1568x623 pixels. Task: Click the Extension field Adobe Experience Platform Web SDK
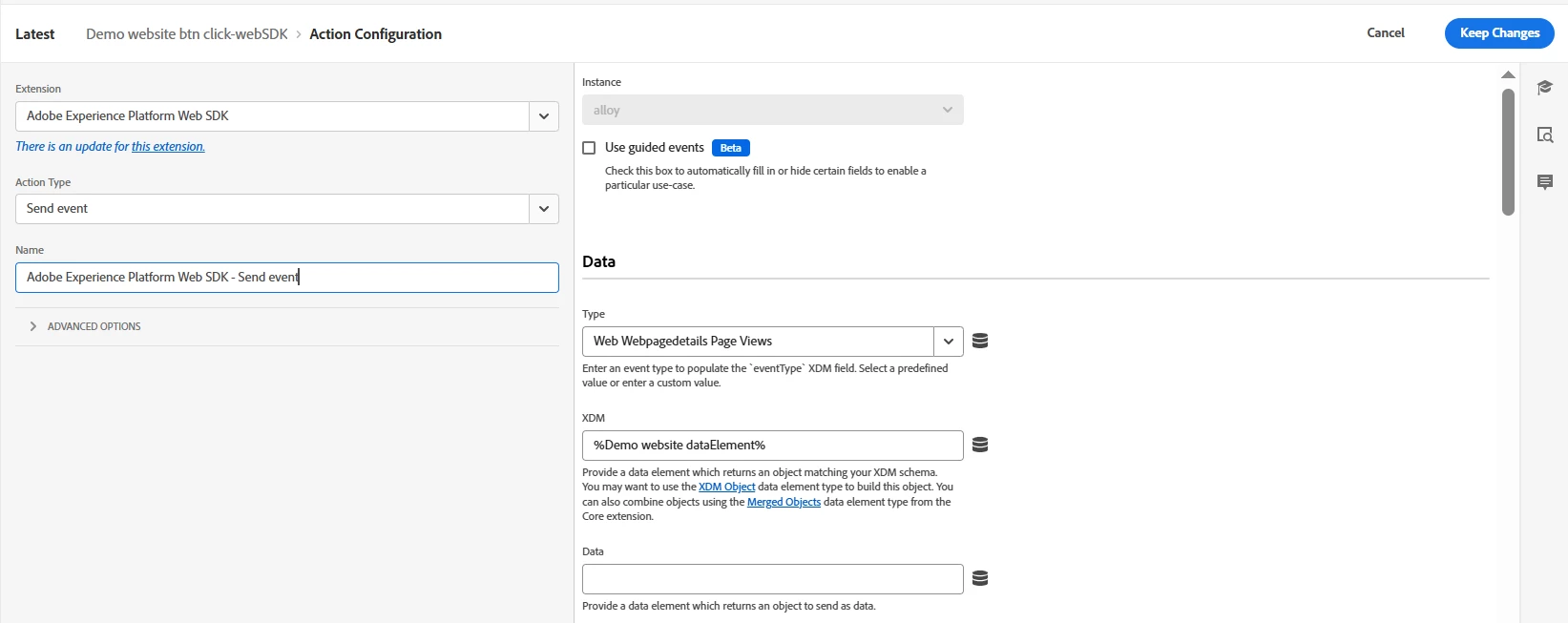(x=273, y=116)
